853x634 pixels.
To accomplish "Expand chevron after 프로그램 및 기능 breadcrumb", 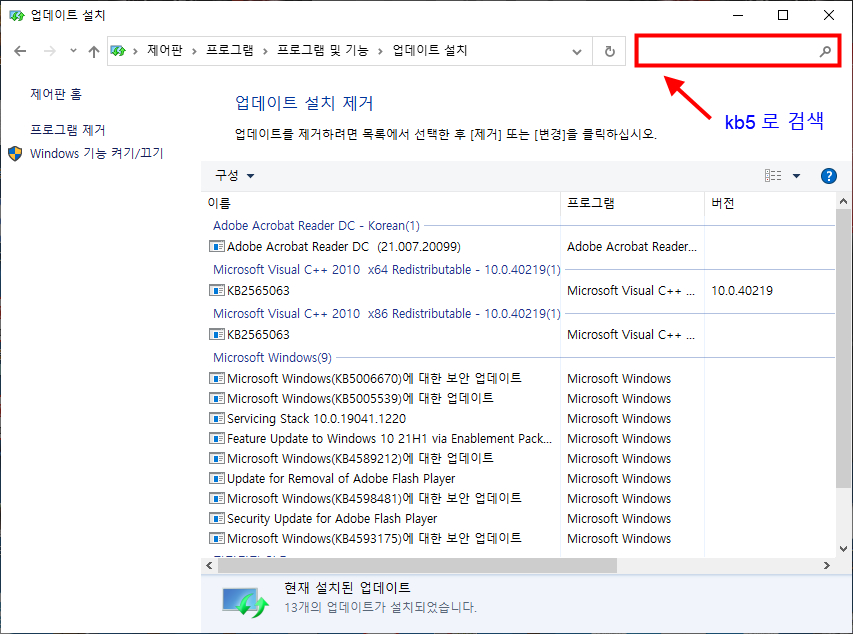I will point(380,51).
